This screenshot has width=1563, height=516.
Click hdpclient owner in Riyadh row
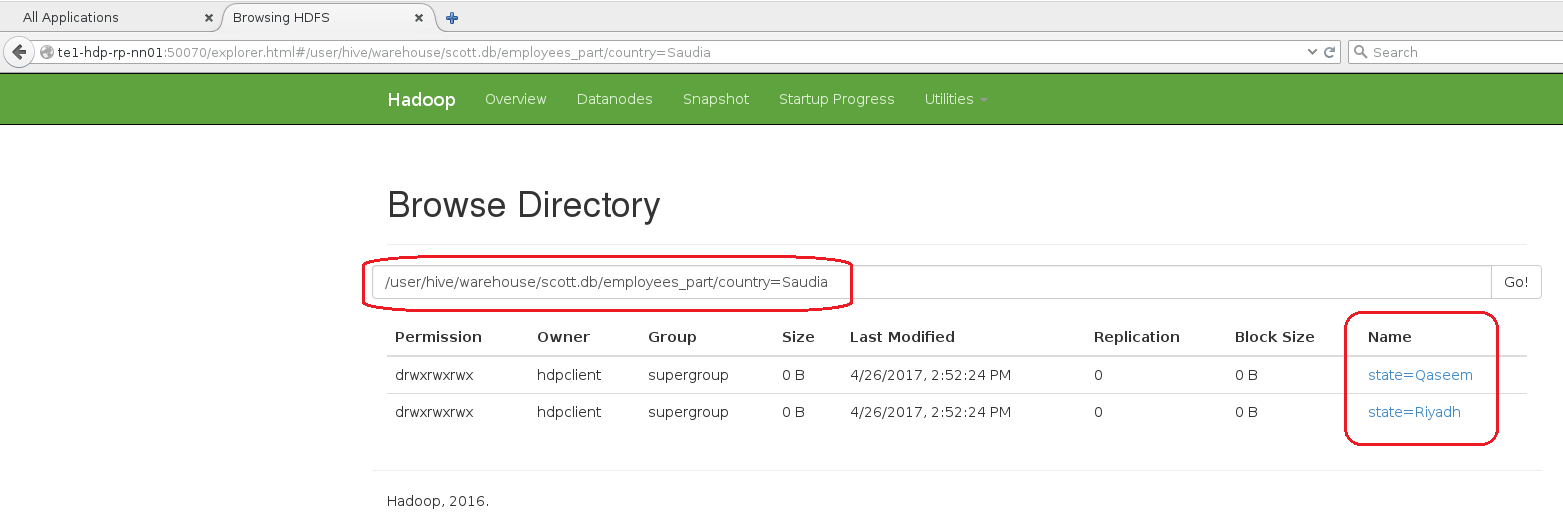pos(569,412)
